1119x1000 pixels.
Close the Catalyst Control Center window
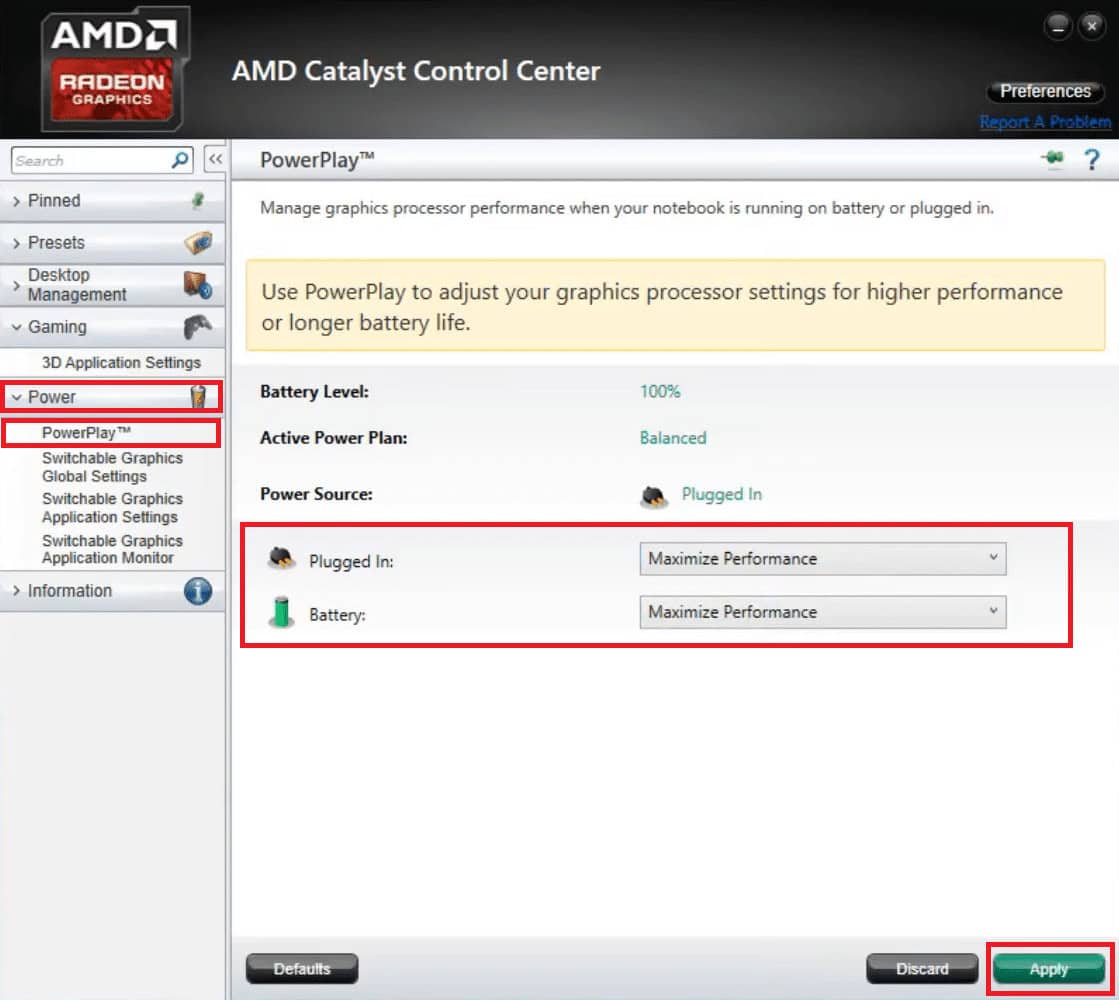coord(1091,26)
